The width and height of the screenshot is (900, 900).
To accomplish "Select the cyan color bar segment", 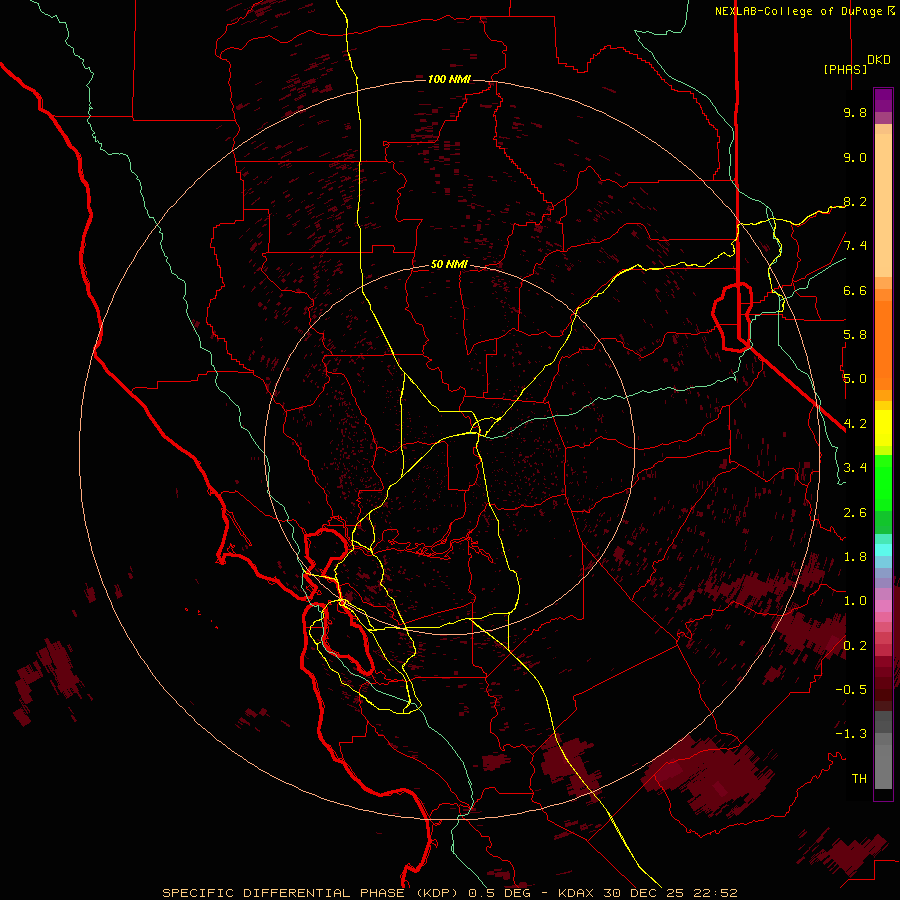I will (883, 550).
